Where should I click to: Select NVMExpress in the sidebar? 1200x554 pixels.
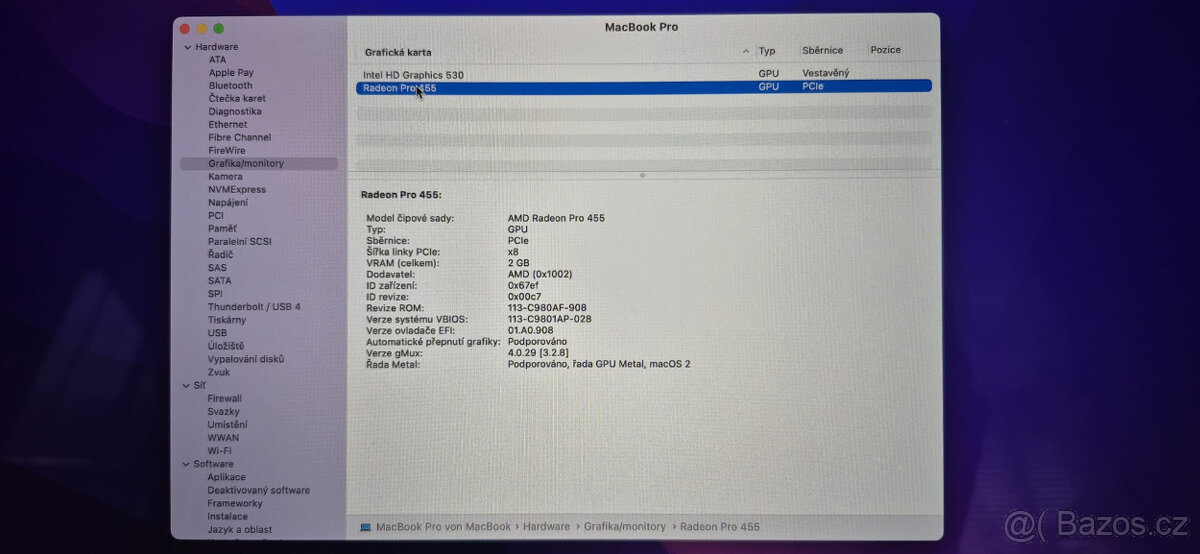click(237, 190)
